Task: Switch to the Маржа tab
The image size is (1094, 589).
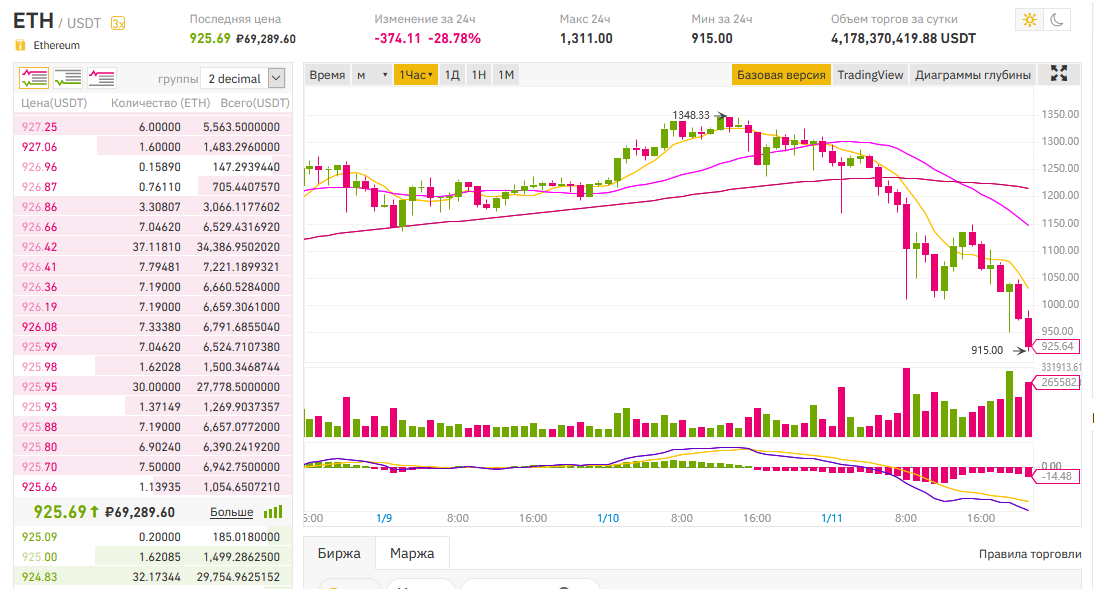Action: (x=412, y=553)
